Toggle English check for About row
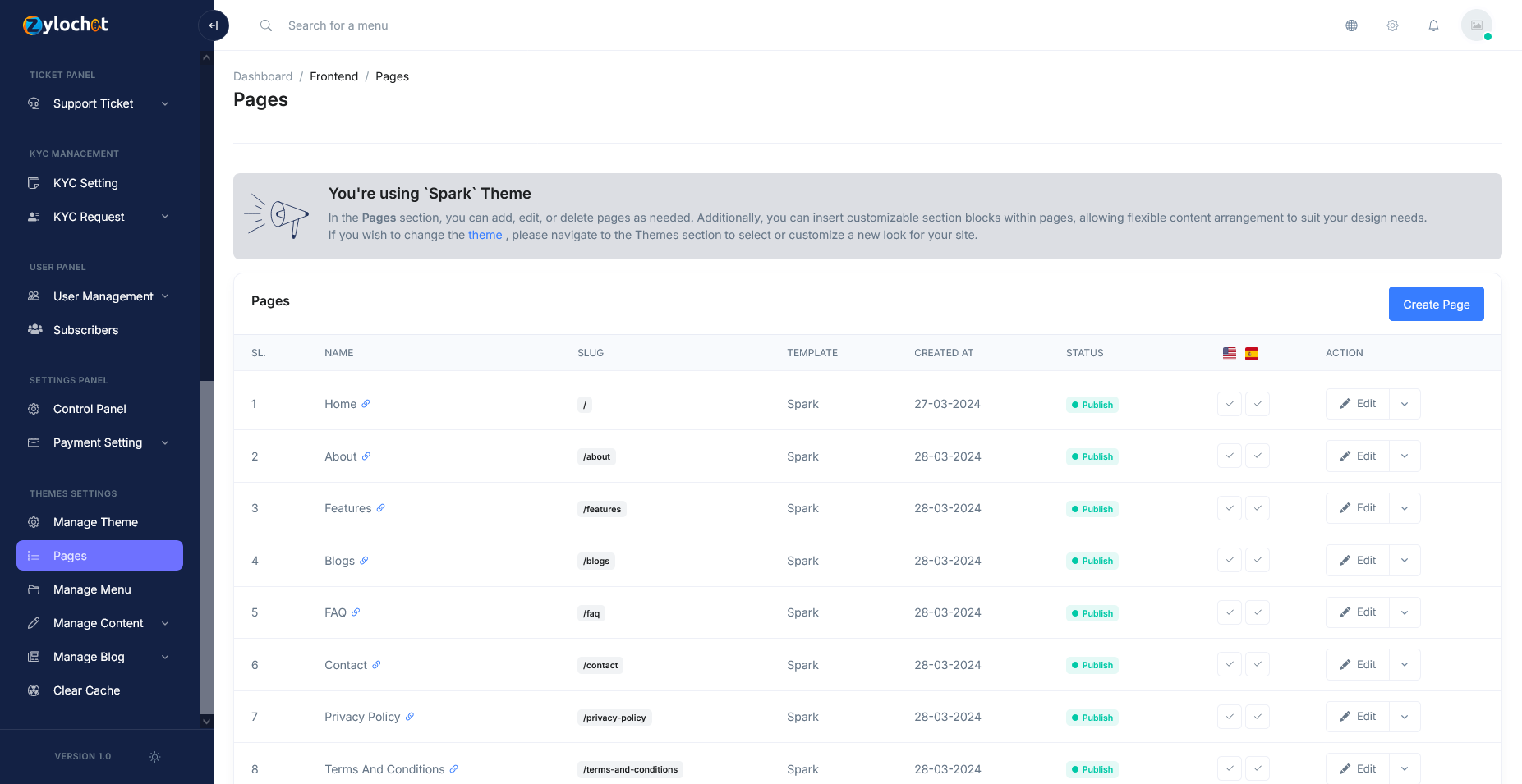The image size is (1522, 784). coord(1230,456)
